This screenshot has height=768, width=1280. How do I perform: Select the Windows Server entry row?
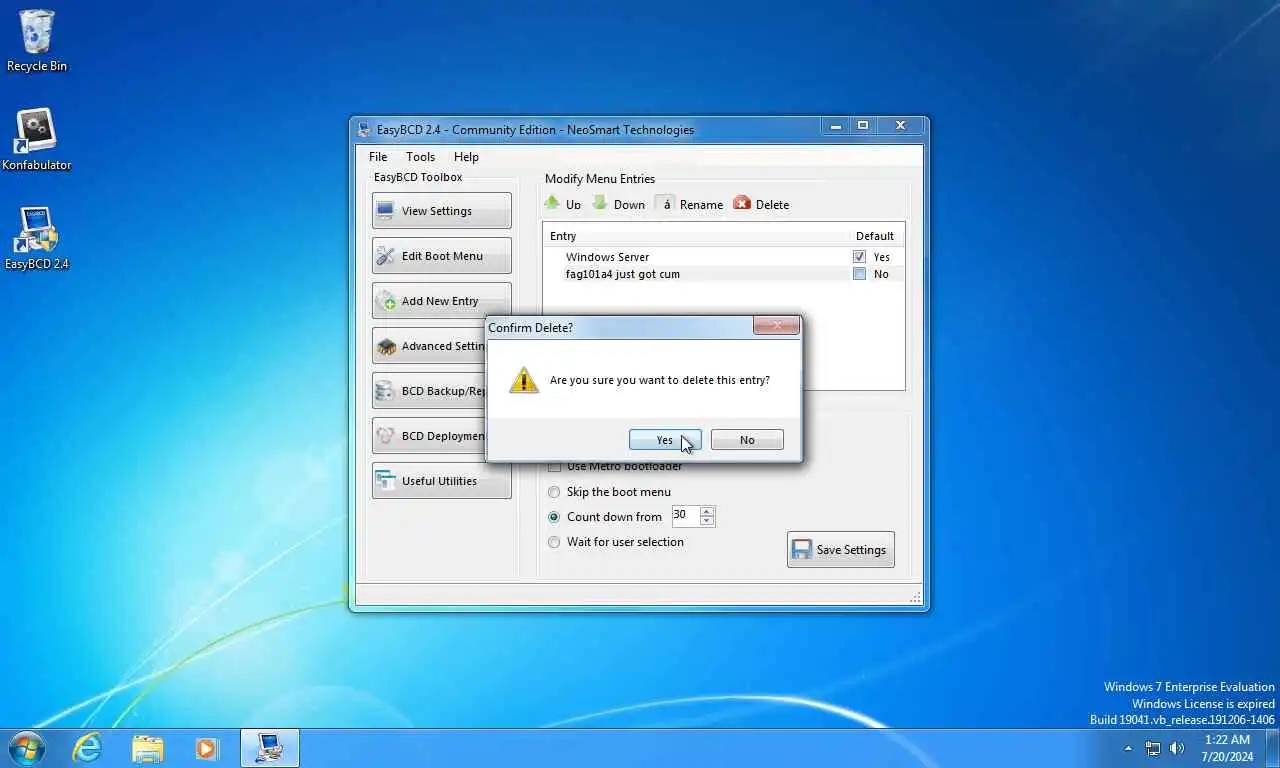723,257
